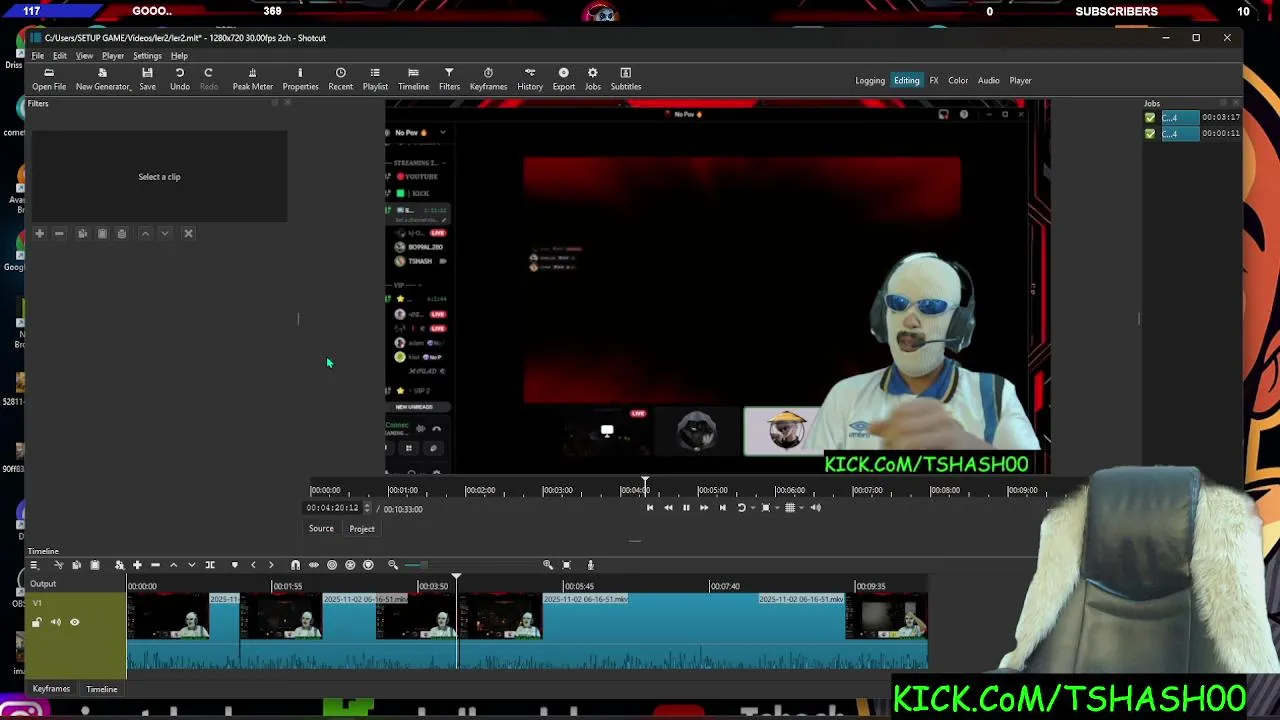Open the Edit menu
This screenshot has width=1280, height=720.
click(x=60, y=56)
